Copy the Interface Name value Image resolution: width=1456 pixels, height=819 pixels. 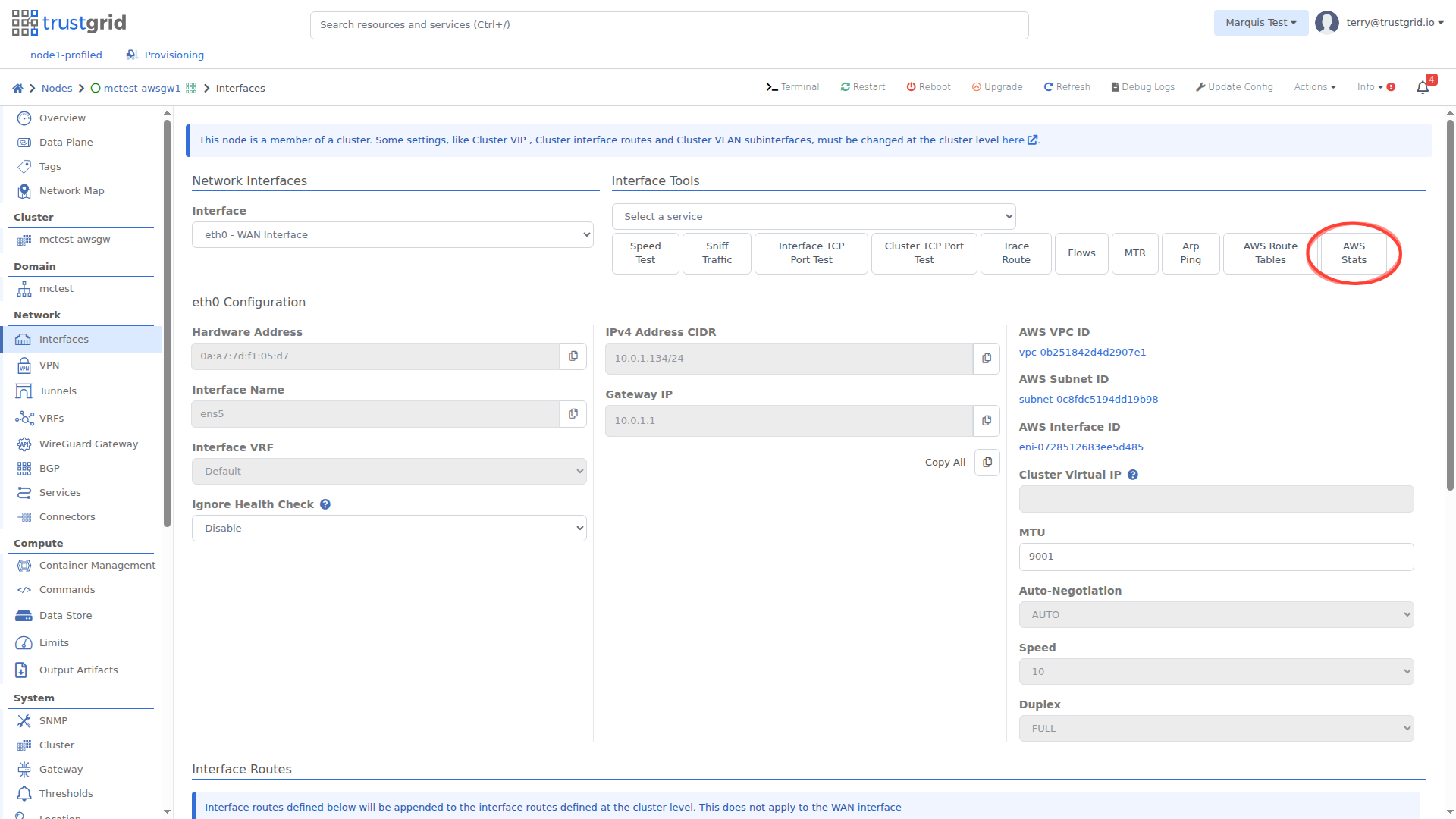point(573,414)
